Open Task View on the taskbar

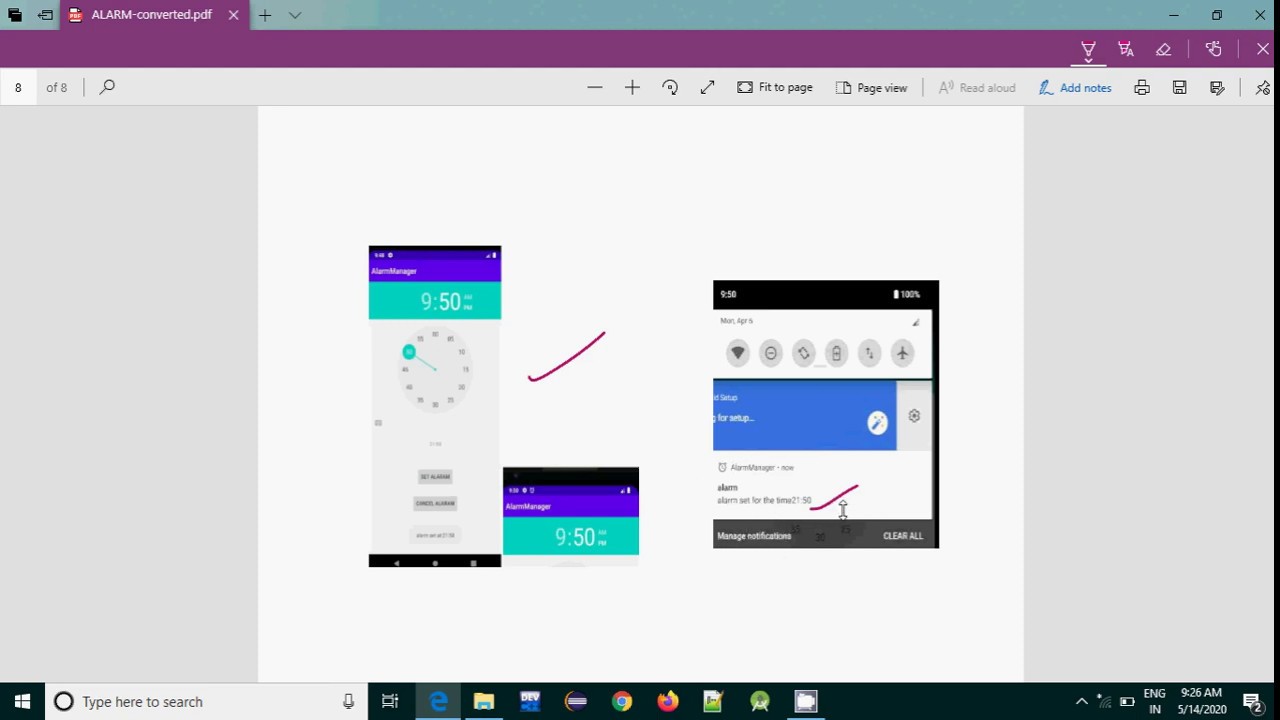coord(390,702)
